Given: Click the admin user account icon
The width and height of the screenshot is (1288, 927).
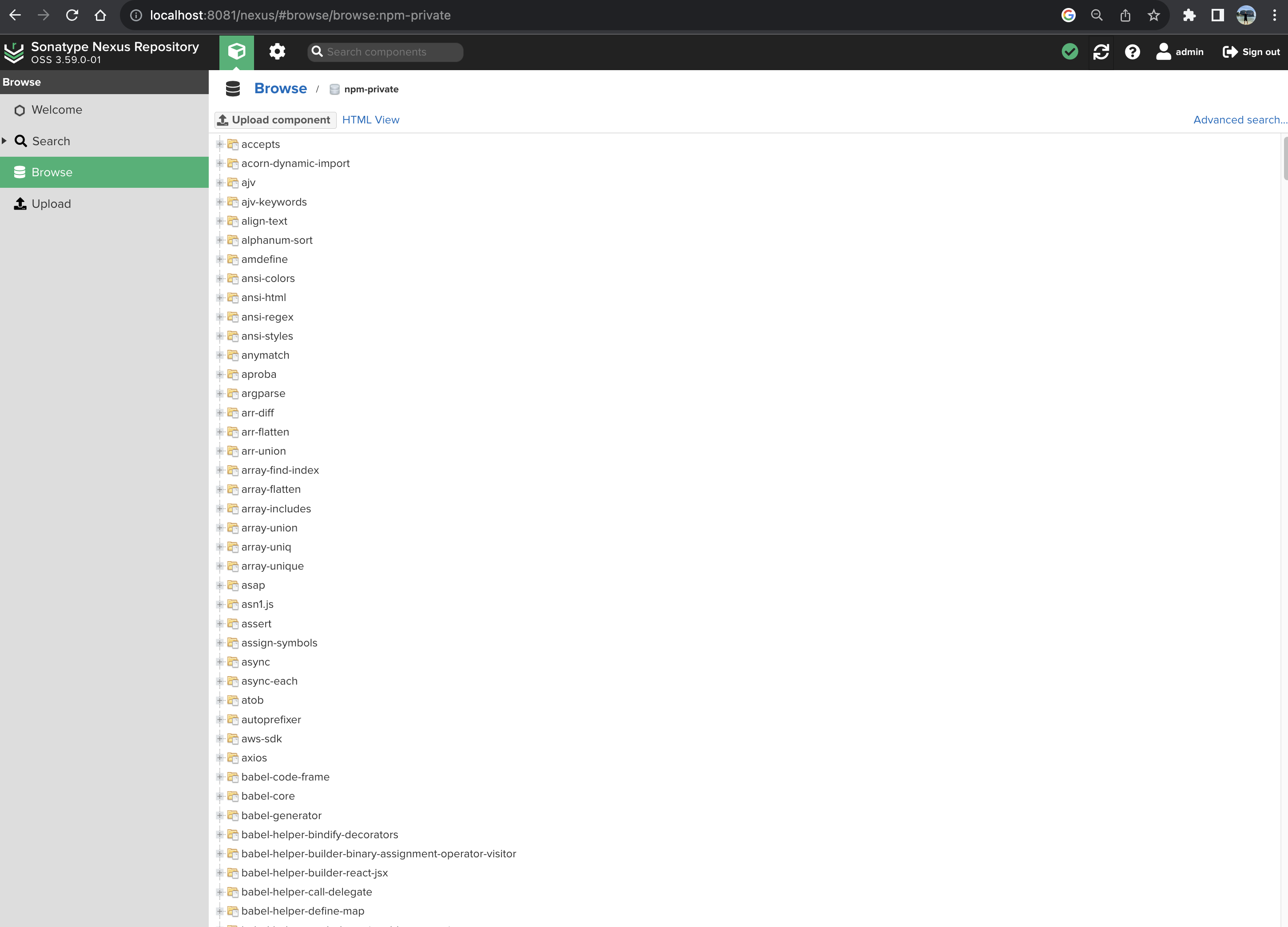Looking at the screenshot, I should point(1164,51).
